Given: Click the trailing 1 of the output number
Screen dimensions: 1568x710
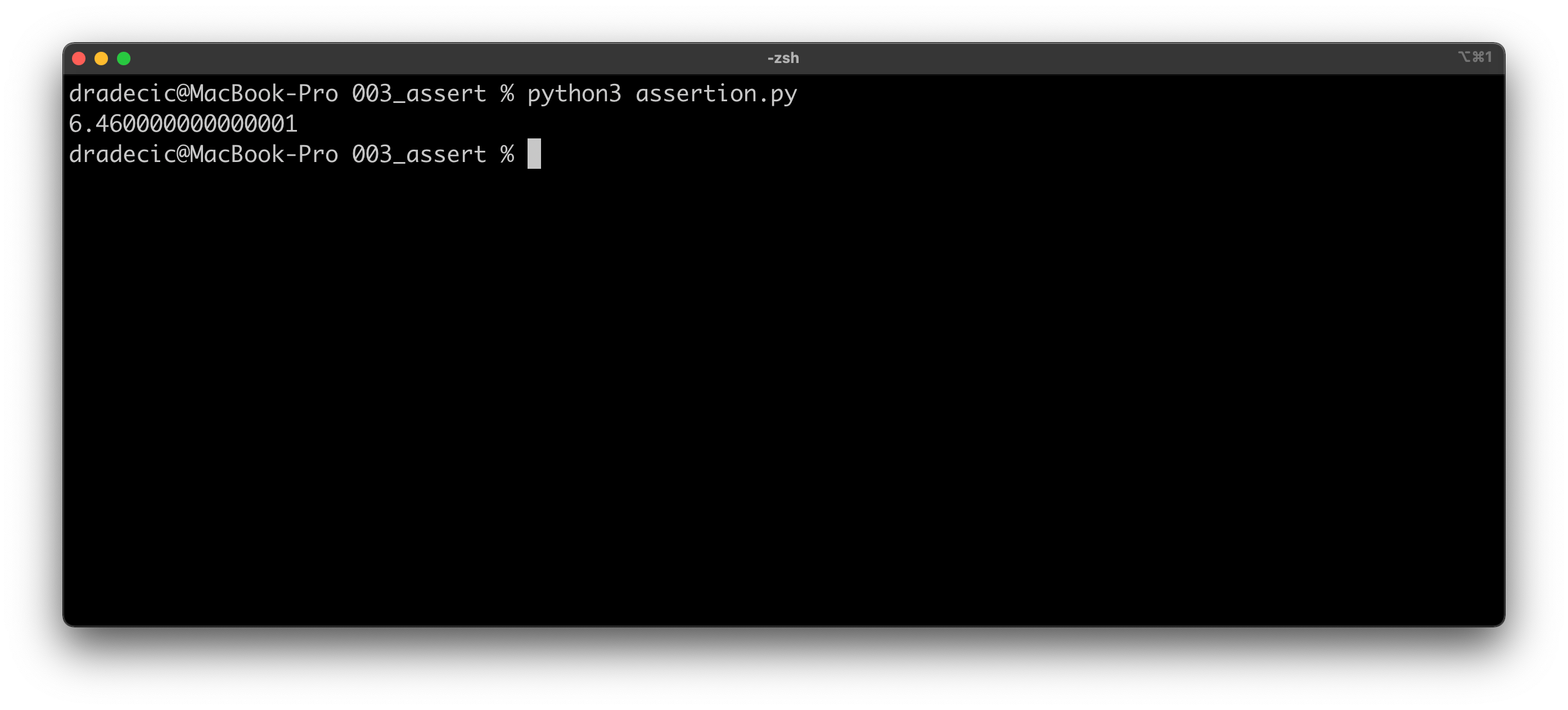Looking at the screenshot, I should pos(291,124).
